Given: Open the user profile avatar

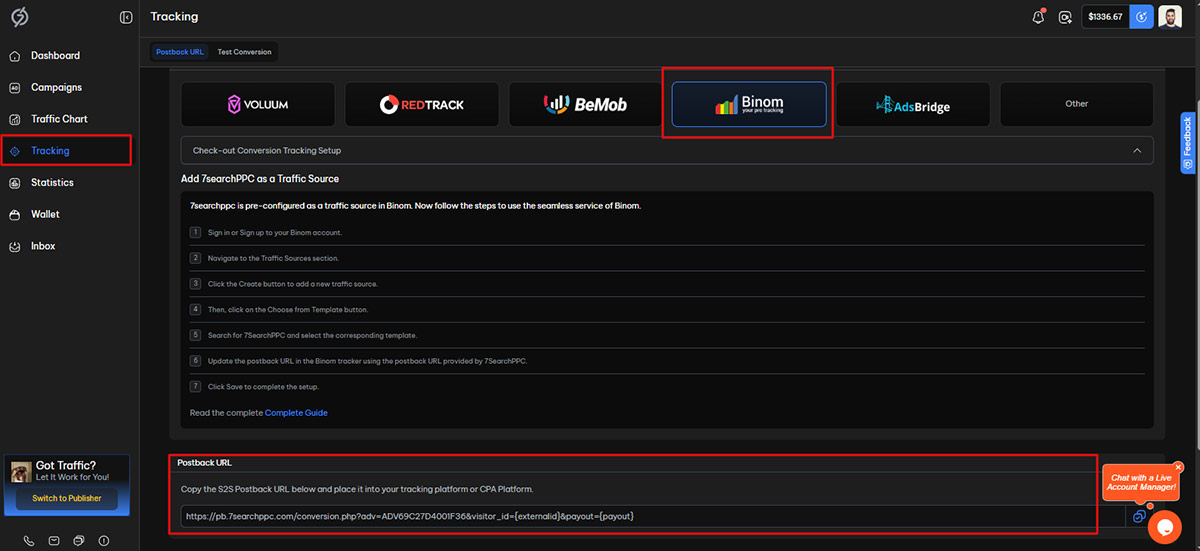Looking at the screenshot, I should point(1170,17).
